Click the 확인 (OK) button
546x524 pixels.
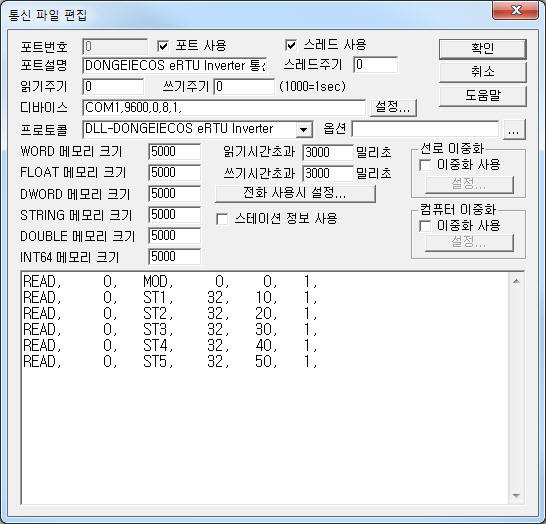(482, 49)
